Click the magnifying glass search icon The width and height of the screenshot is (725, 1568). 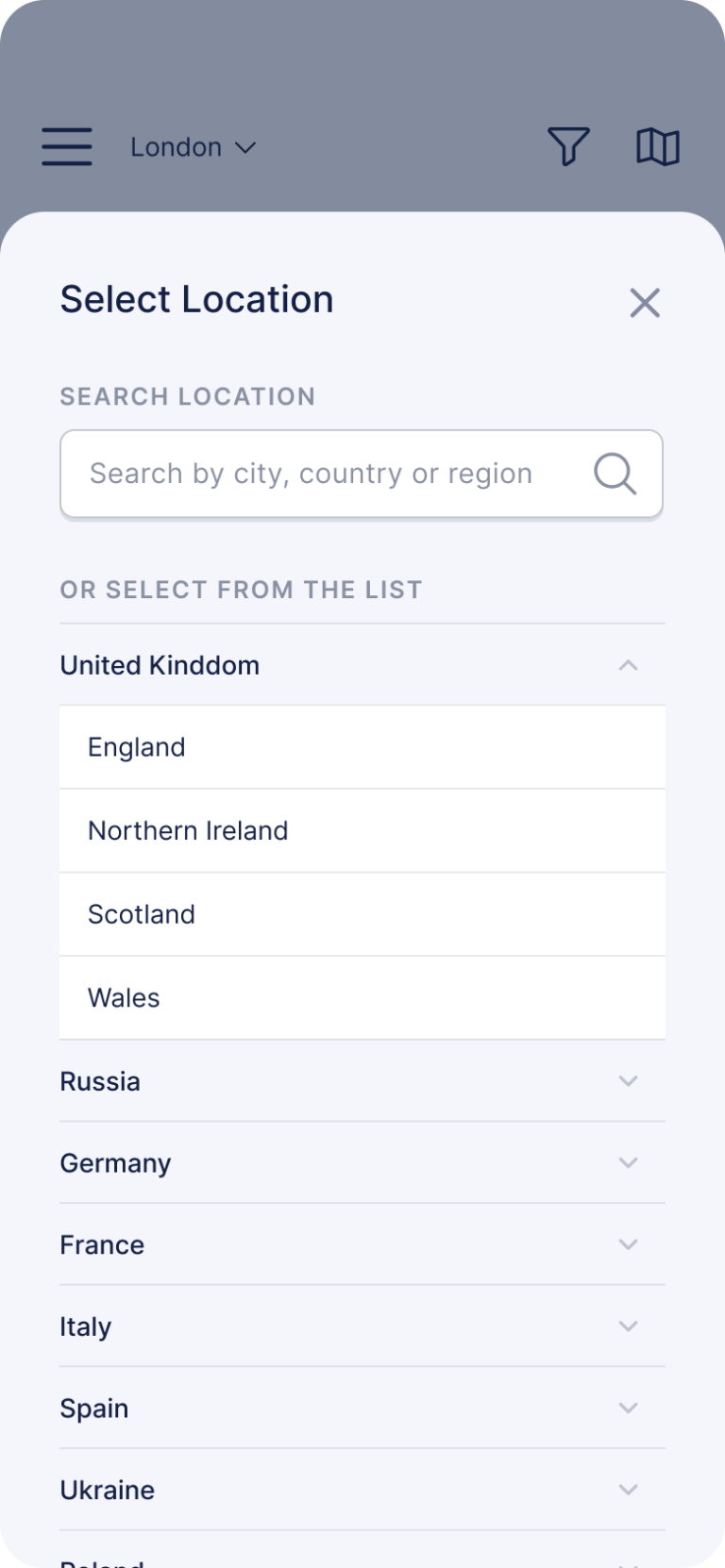[x=615, y=473]
